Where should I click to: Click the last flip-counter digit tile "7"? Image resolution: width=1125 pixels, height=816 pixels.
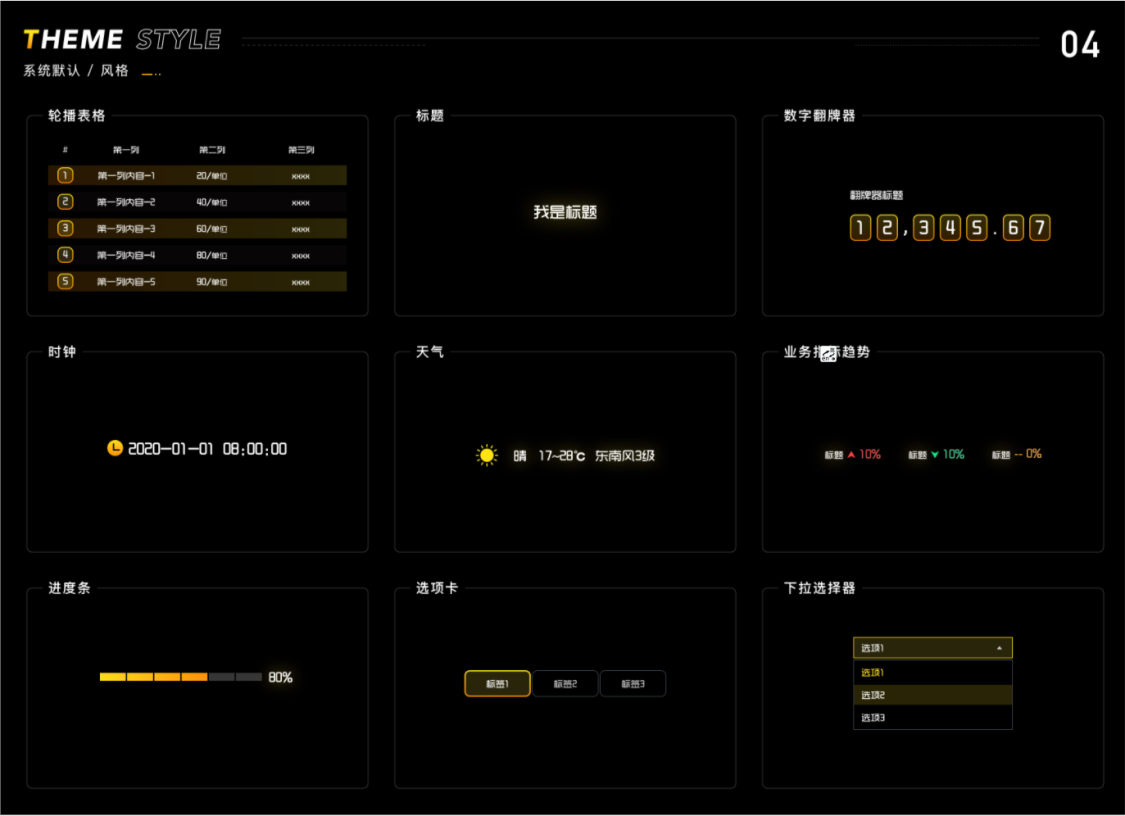click(x=1040, y=228)
